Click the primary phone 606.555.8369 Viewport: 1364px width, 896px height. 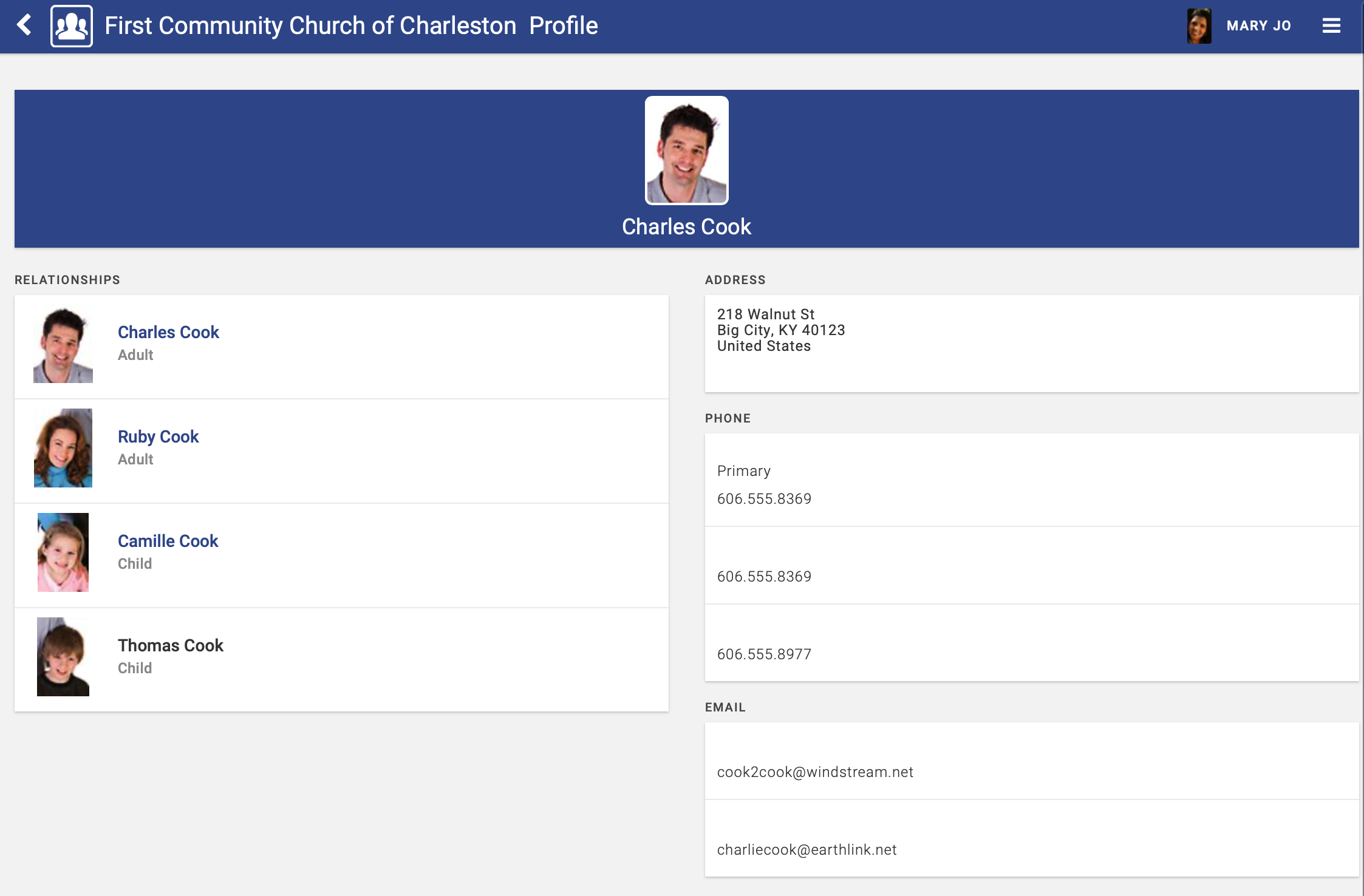(x=764, y=498)
